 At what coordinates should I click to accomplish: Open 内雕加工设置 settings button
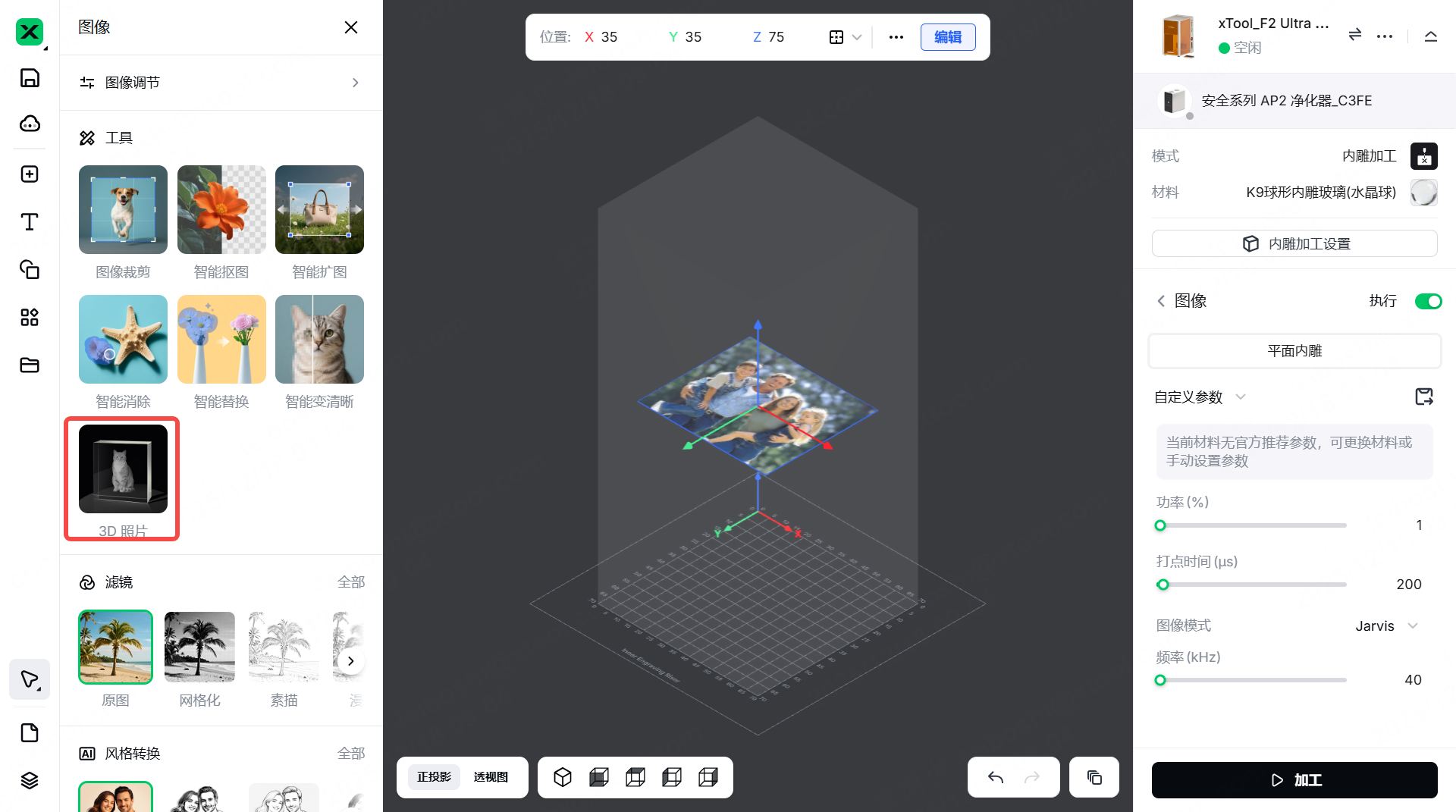click(1294, 243)
